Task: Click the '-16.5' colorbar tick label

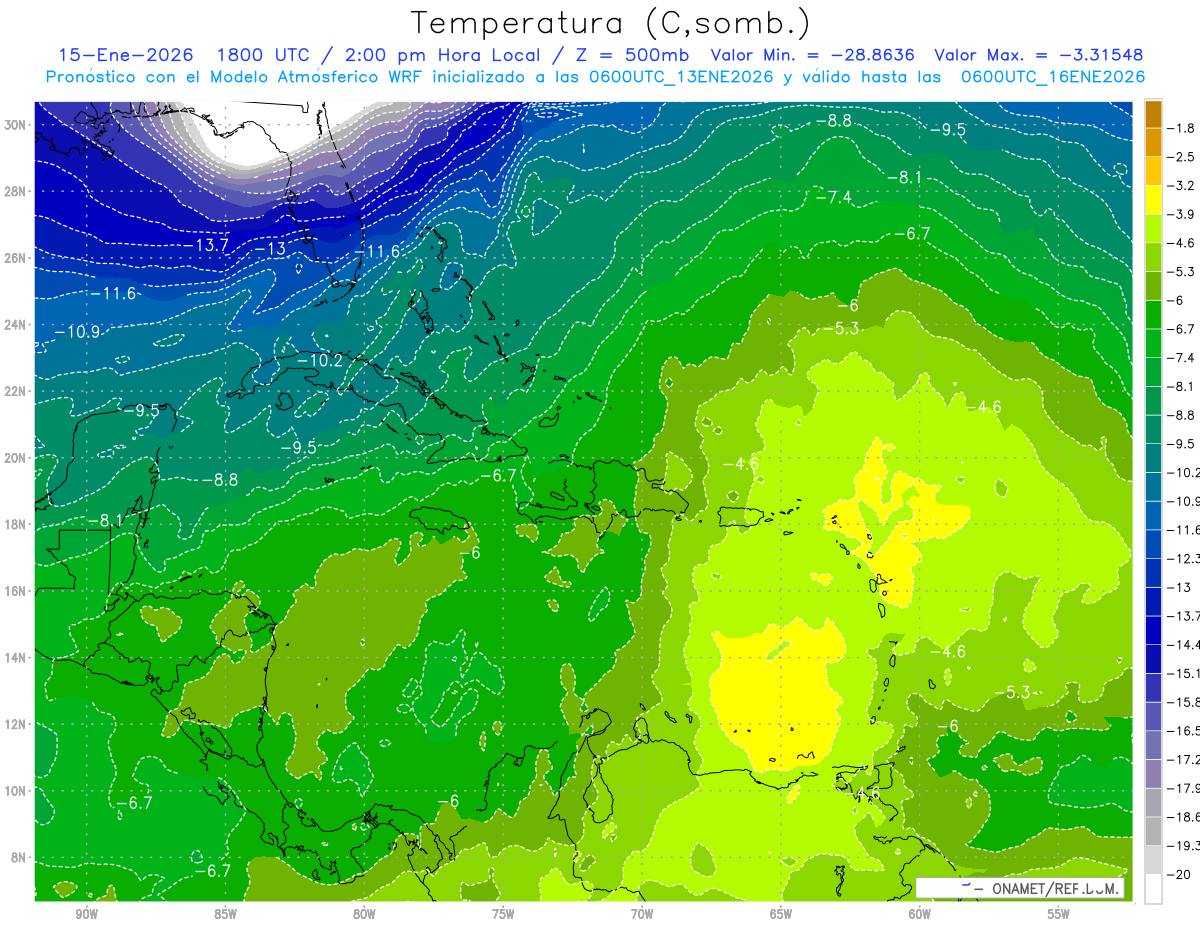Action: pyautogui.click(x=1185, y=731)
